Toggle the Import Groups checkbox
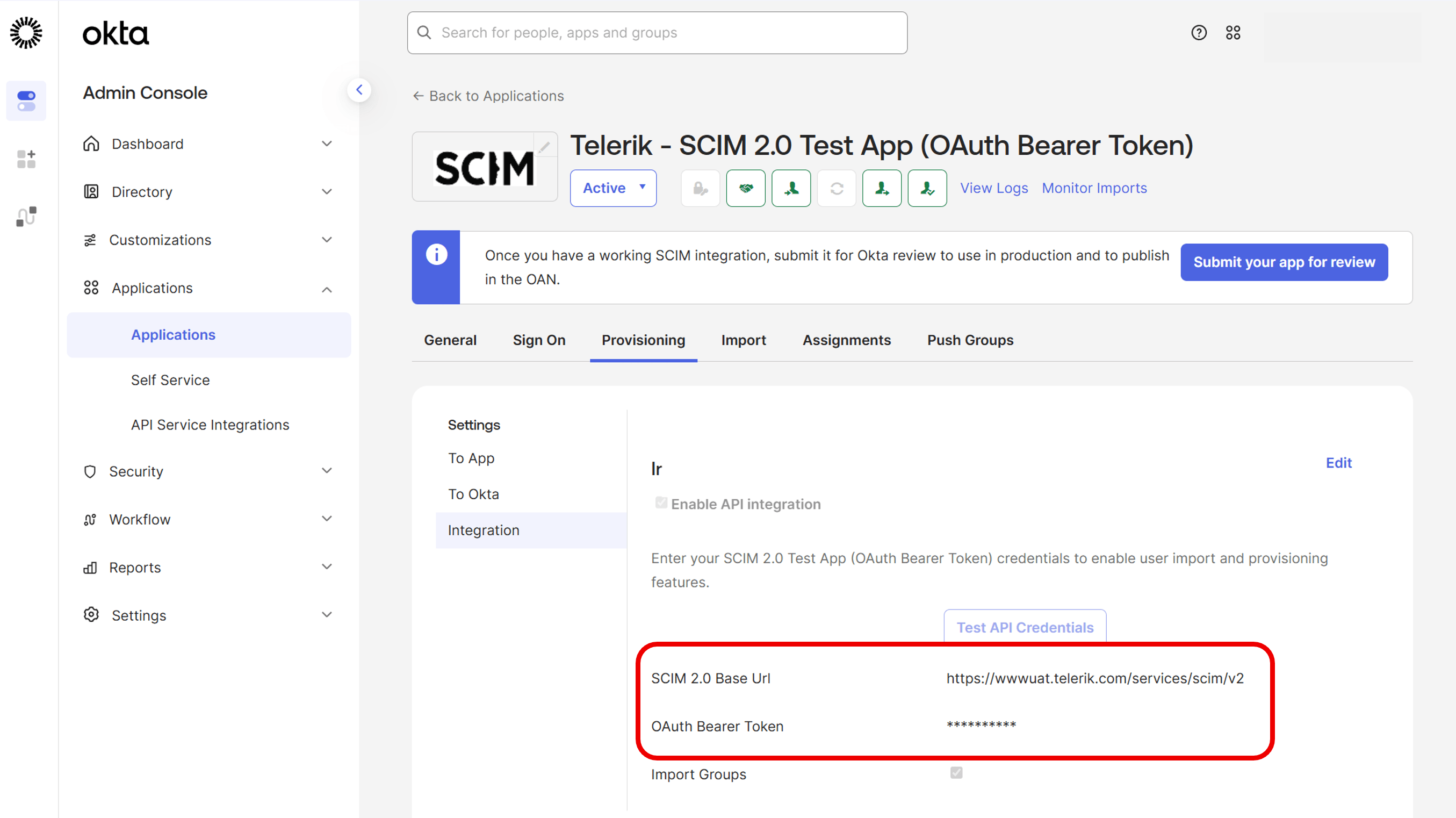Image resolution: width=1456 pixels, height=818 pixels. tap(956, 773)
